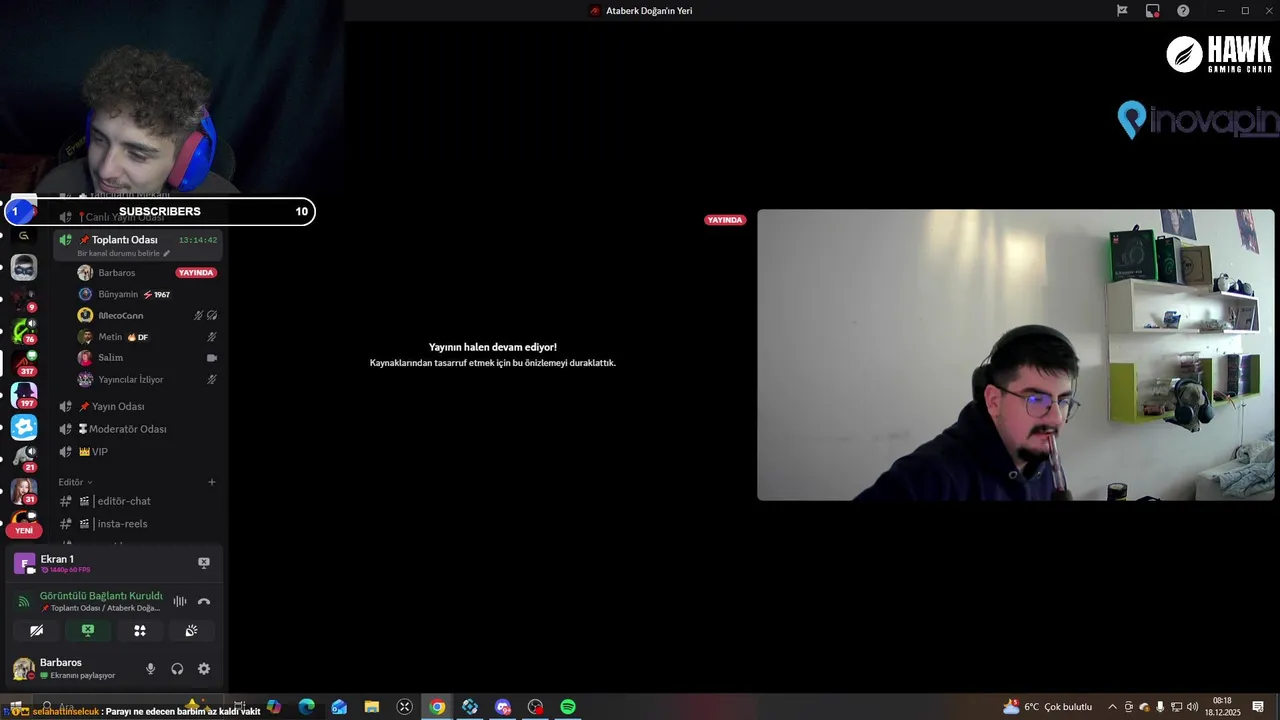The height and width of the screenshot is (720, 1280).
Task: Show hidden system tray icons chevron
Action: [x=1112, y=707]
